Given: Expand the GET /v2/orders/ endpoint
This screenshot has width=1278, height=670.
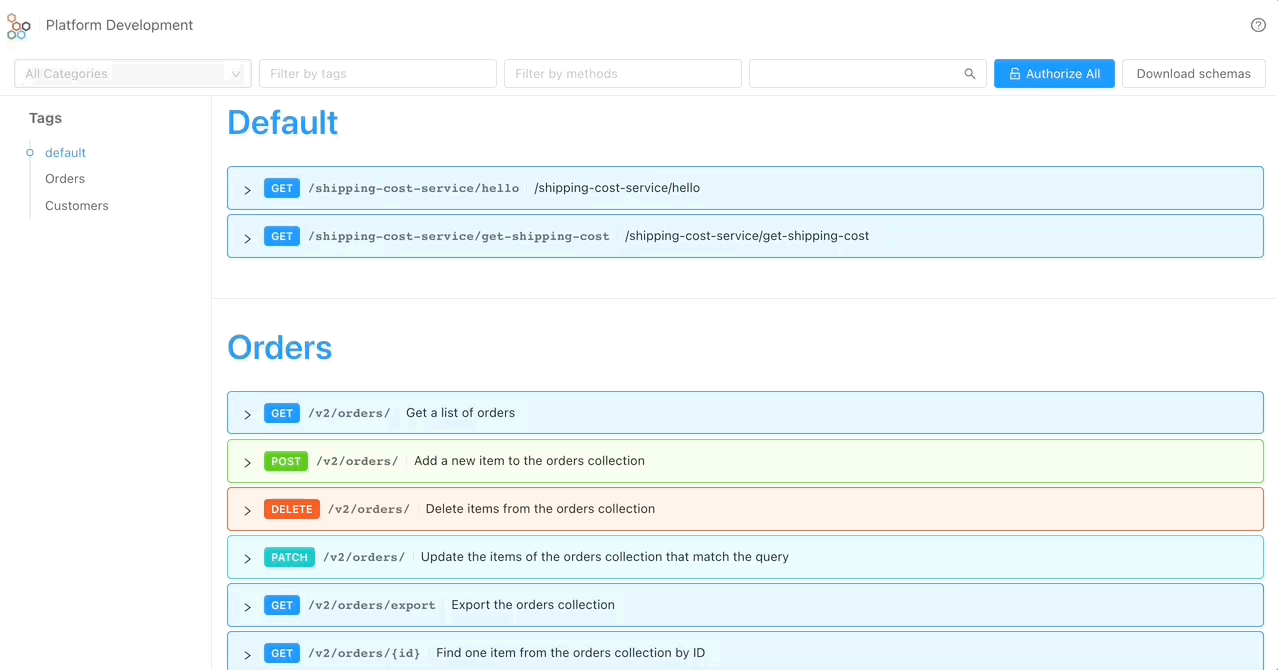Looking at the screenshot, I should coord(247,413).
